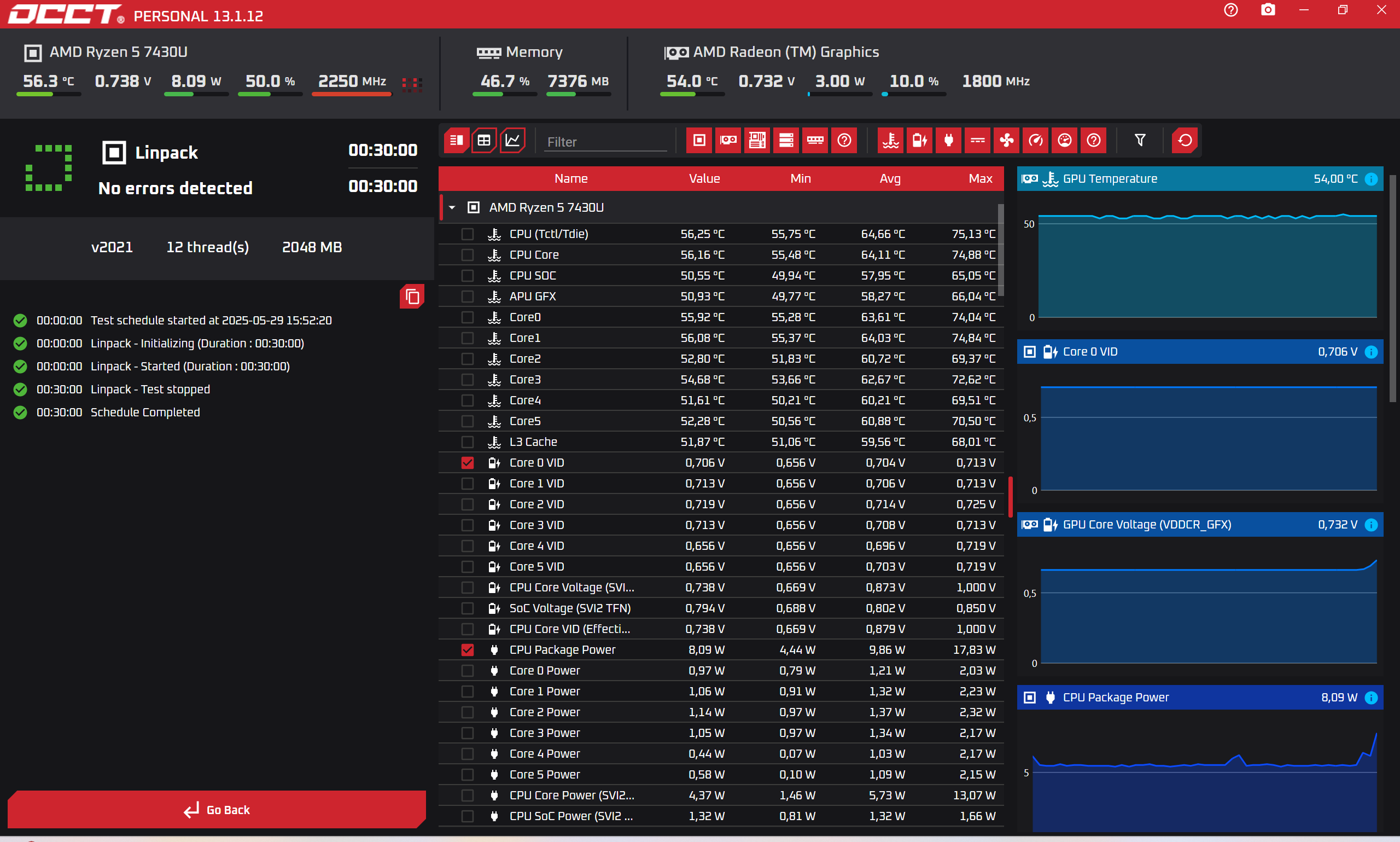Click the temperature sensor filter icon
1400x842 pixels.
(890, 140)
